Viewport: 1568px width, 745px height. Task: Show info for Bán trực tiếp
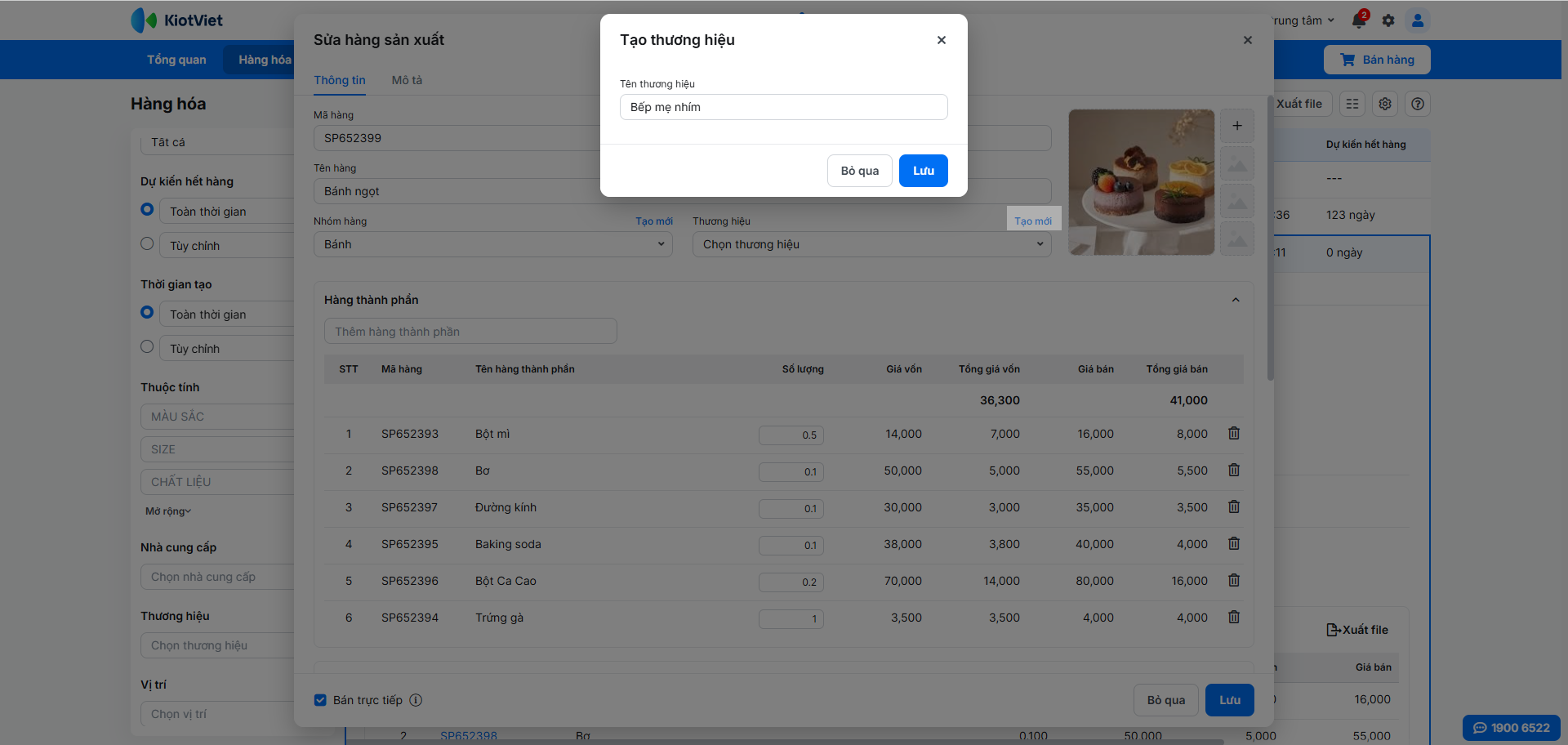[x=416, y=700]
